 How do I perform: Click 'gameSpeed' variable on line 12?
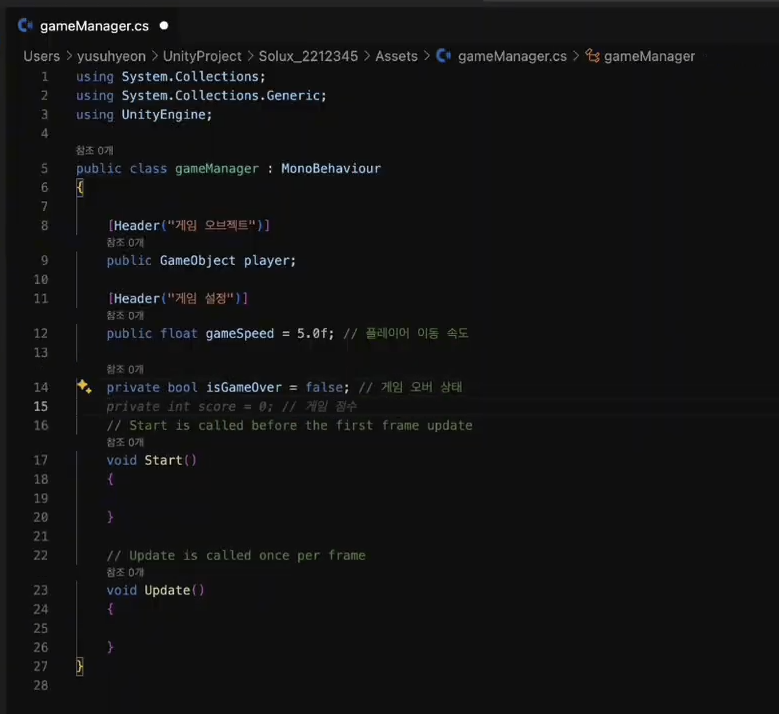click(x=239, y=333)
